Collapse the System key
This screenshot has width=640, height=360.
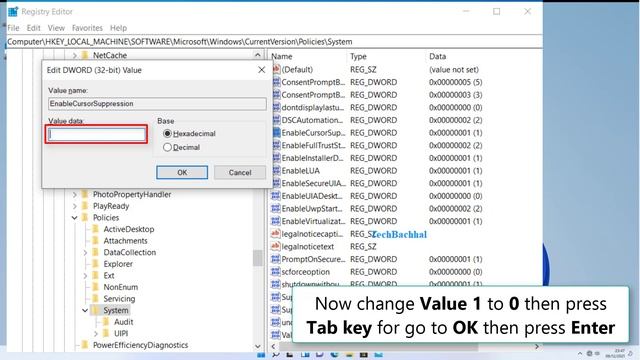tap(85, 310)
